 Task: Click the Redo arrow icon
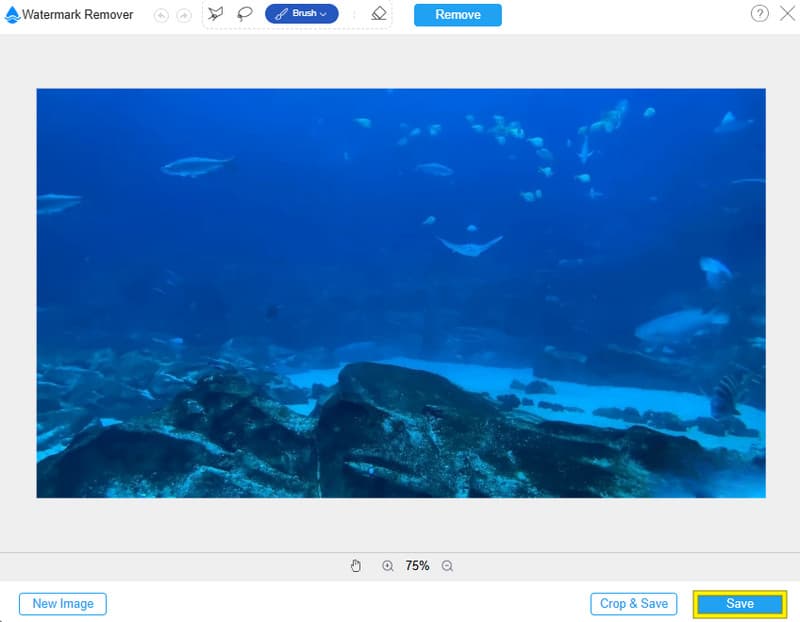click(x=183, y=15)
